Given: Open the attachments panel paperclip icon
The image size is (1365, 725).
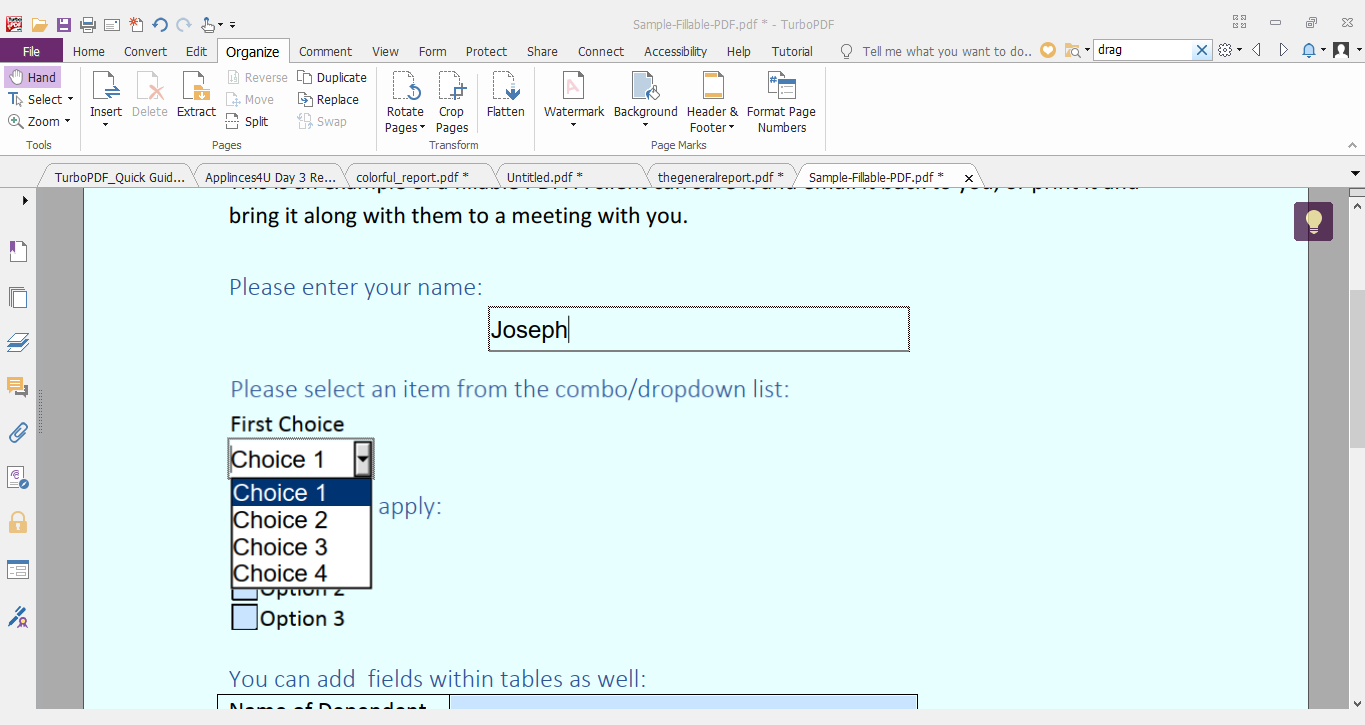Looking at the screenshot, I should tap(18, 432).
